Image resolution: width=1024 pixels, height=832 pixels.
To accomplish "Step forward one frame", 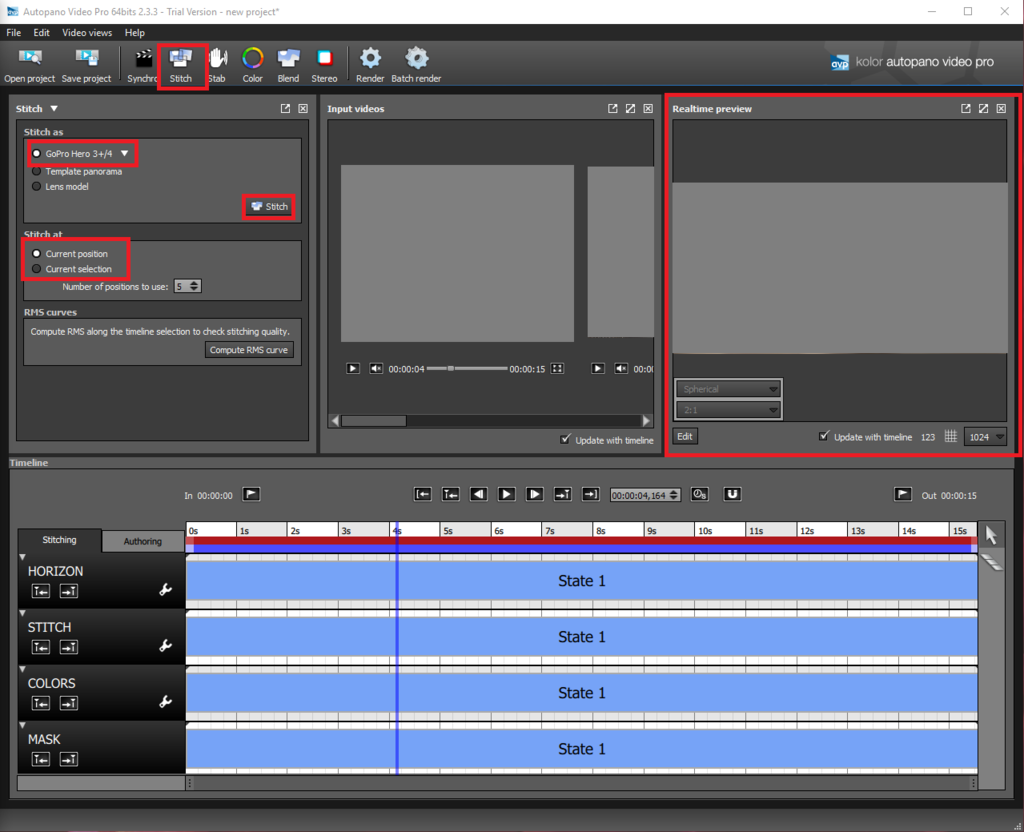I will pyautogui.click(x=534, y=494).
